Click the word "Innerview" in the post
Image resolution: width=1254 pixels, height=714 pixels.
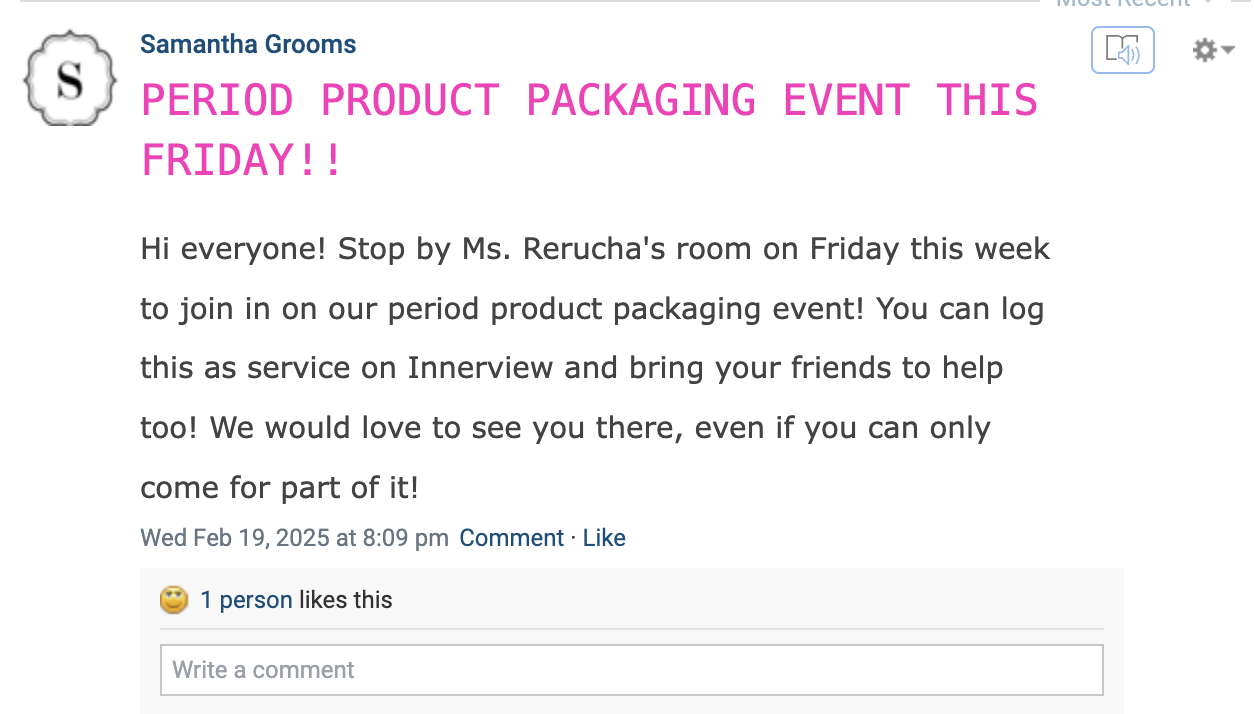(480, 368)
